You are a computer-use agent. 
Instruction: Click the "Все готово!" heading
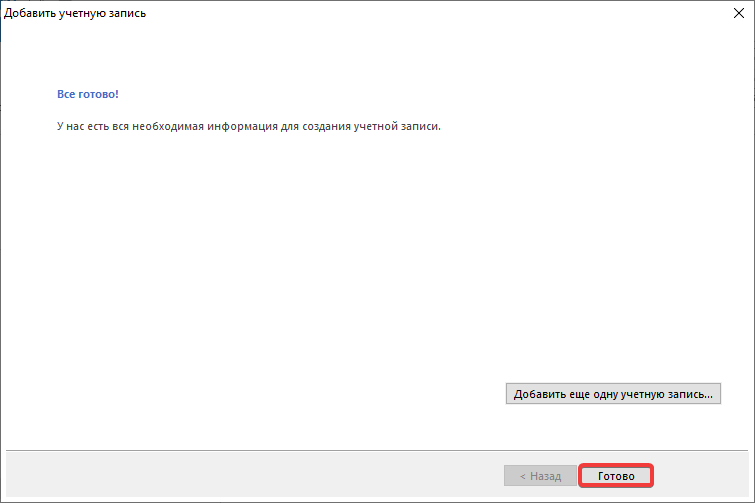pyautogui.click(x=88, y=94)
